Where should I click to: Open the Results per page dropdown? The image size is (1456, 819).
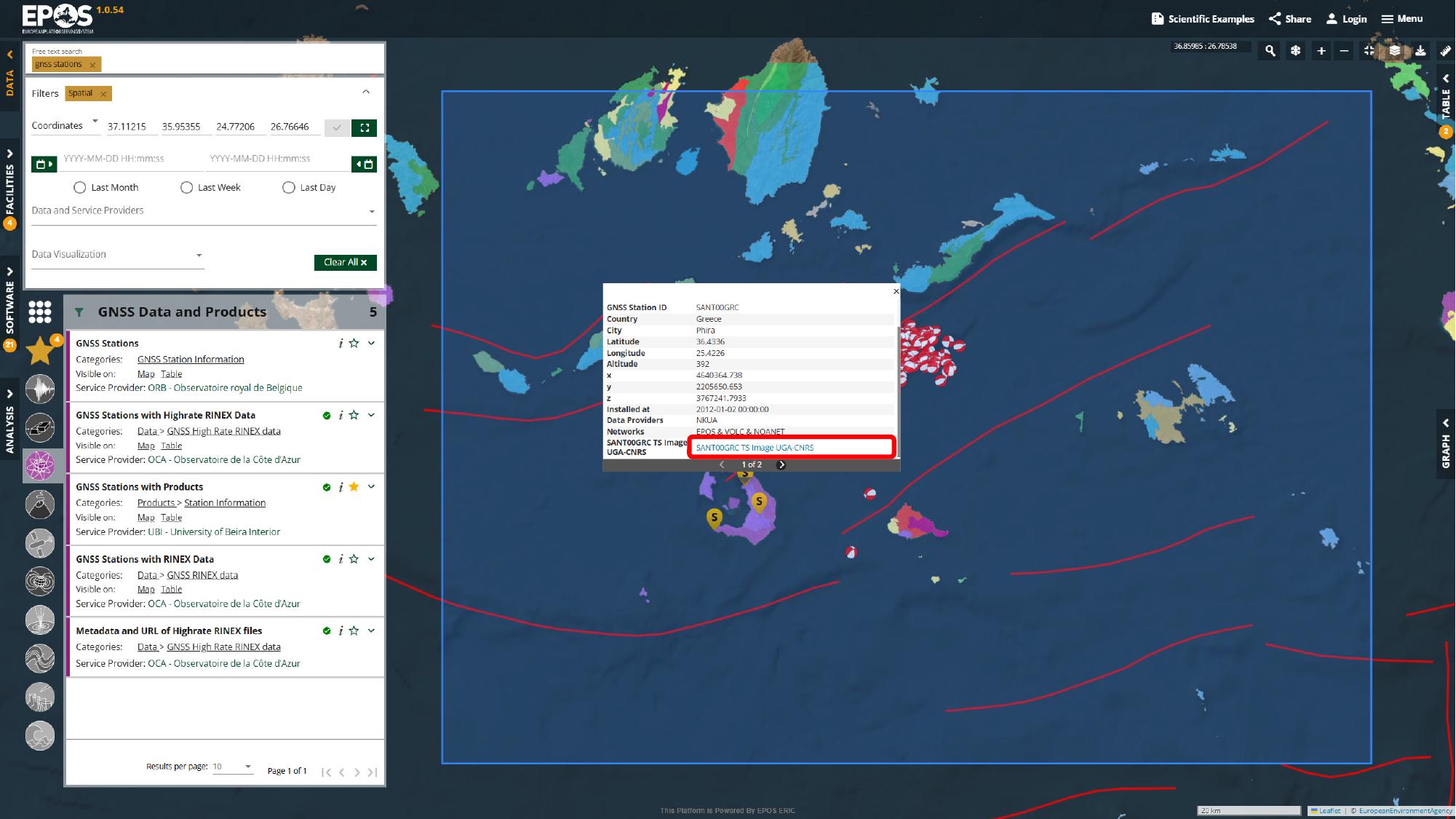point(247,767)
